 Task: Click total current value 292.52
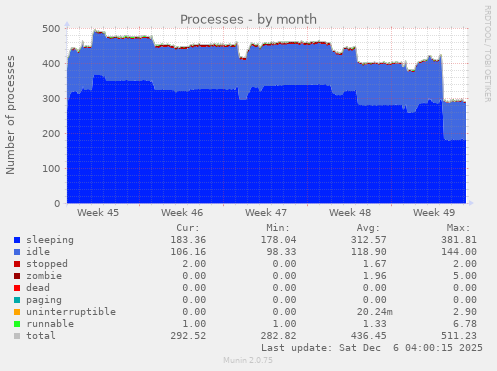click(x=188, y=336)
